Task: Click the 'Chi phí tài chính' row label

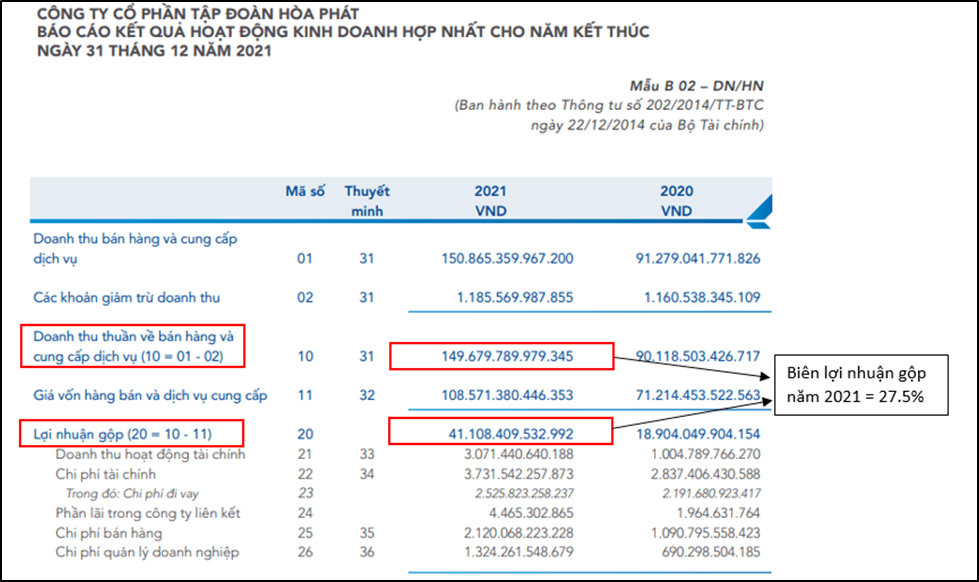Action: tap(106, 475)
